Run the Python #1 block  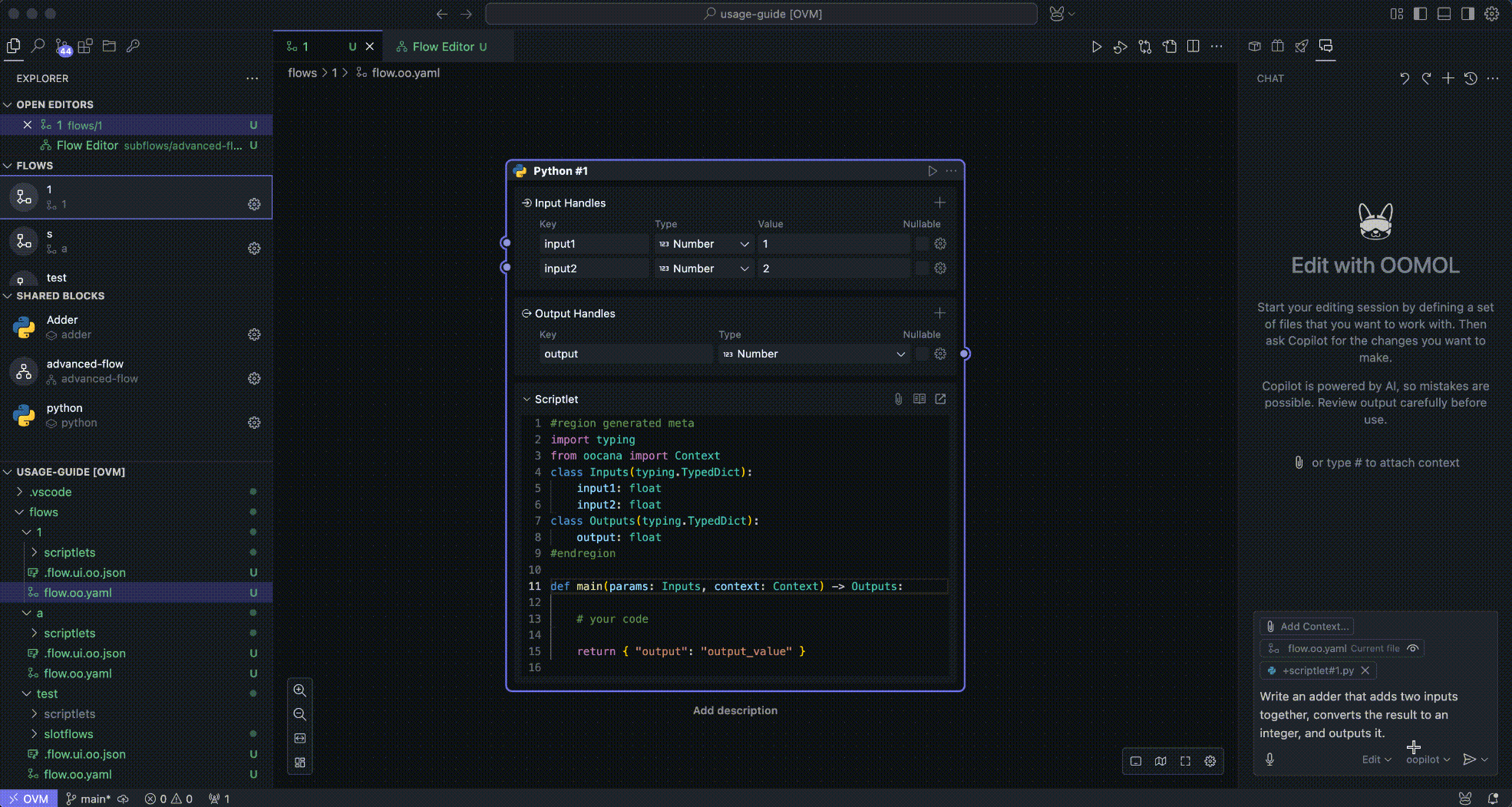(932, 171)
